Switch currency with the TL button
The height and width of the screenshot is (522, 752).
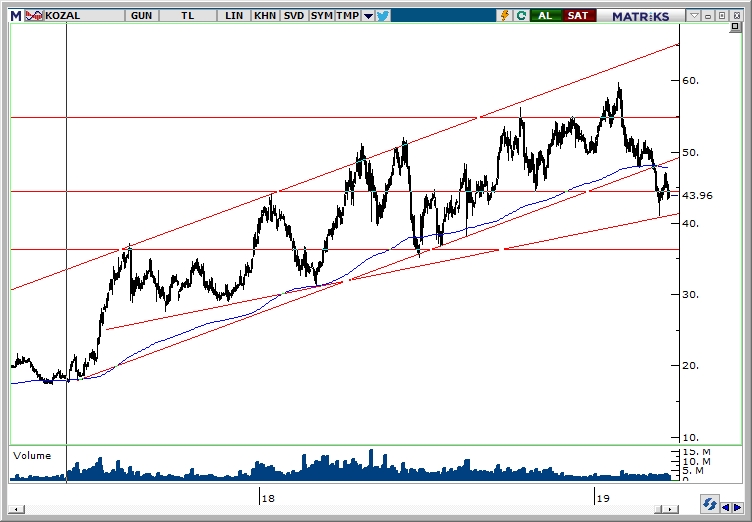[x=188, y=16]
